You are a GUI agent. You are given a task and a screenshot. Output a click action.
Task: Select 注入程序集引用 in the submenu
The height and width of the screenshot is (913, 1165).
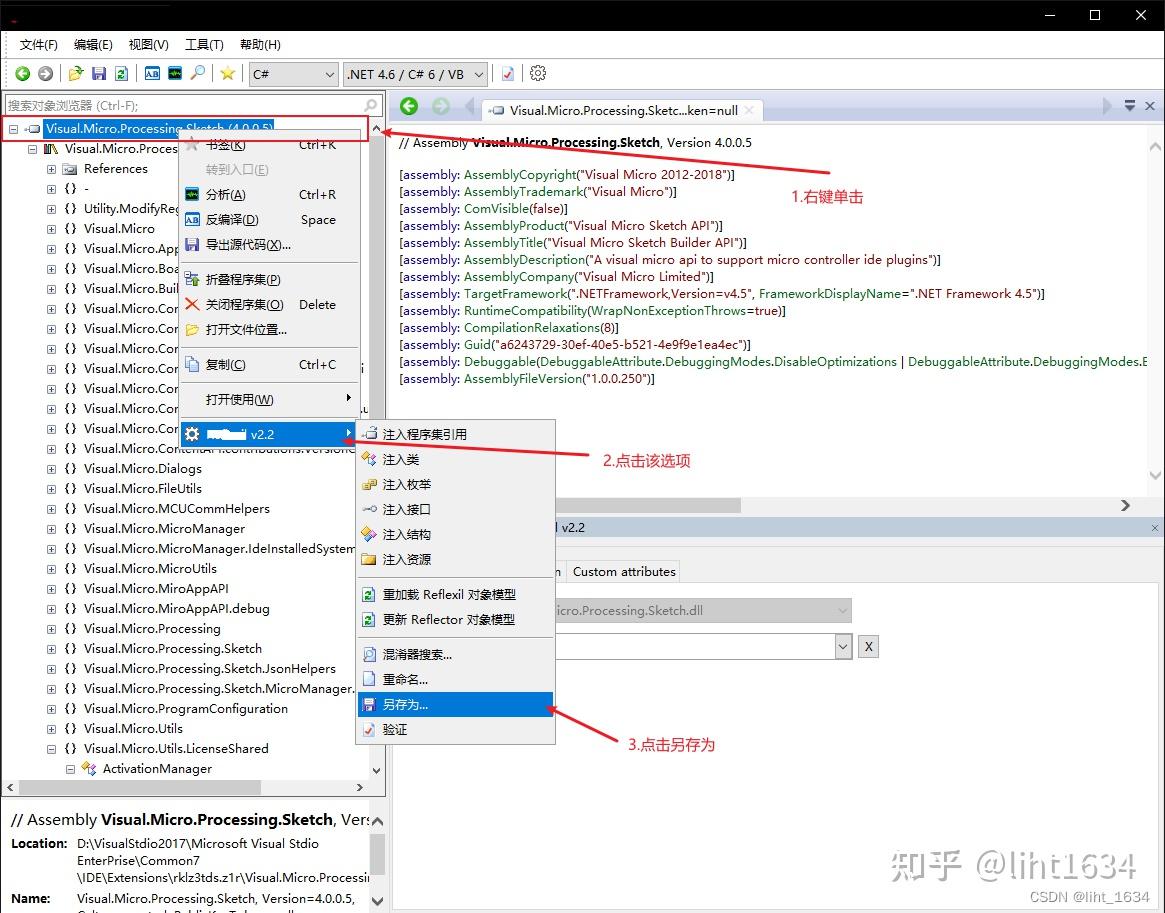pyautogui.click(x=455, y=435)
